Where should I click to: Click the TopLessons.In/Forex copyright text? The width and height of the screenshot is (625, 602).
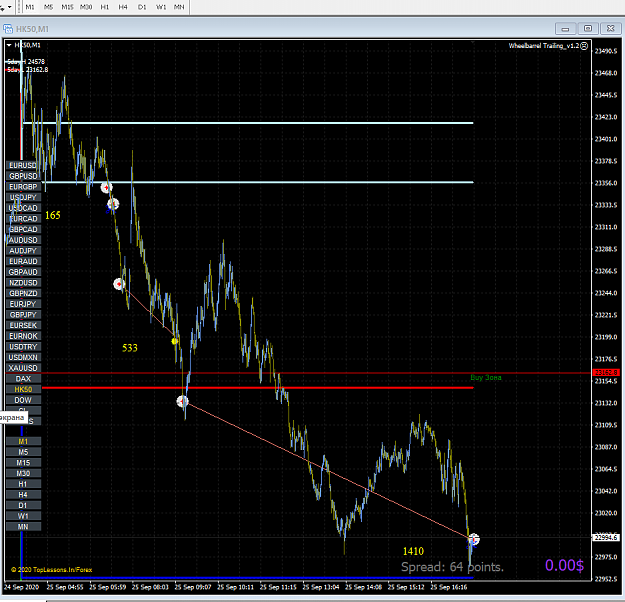pyautogui.click(x=52, y=570)
